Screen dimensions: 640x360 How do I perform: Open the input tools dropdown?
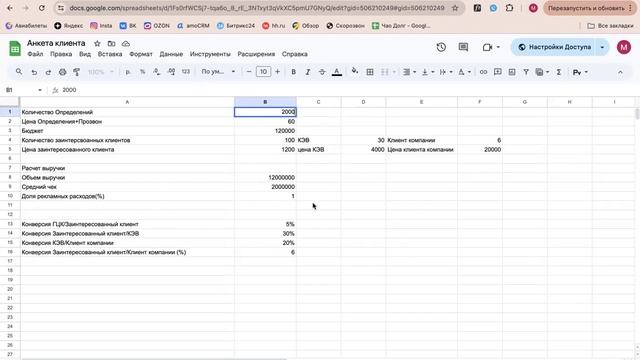click(580, 72)
